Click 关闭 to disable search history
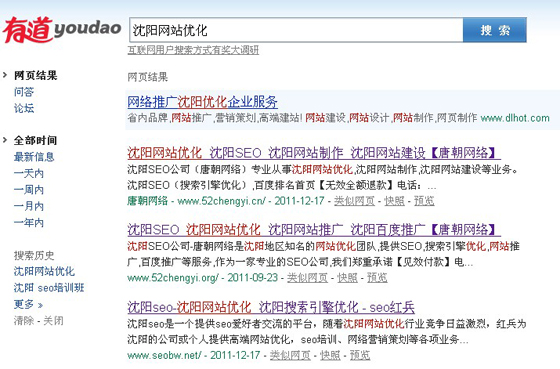The height and width of the screenshot is (369, 560). (53, 321)
